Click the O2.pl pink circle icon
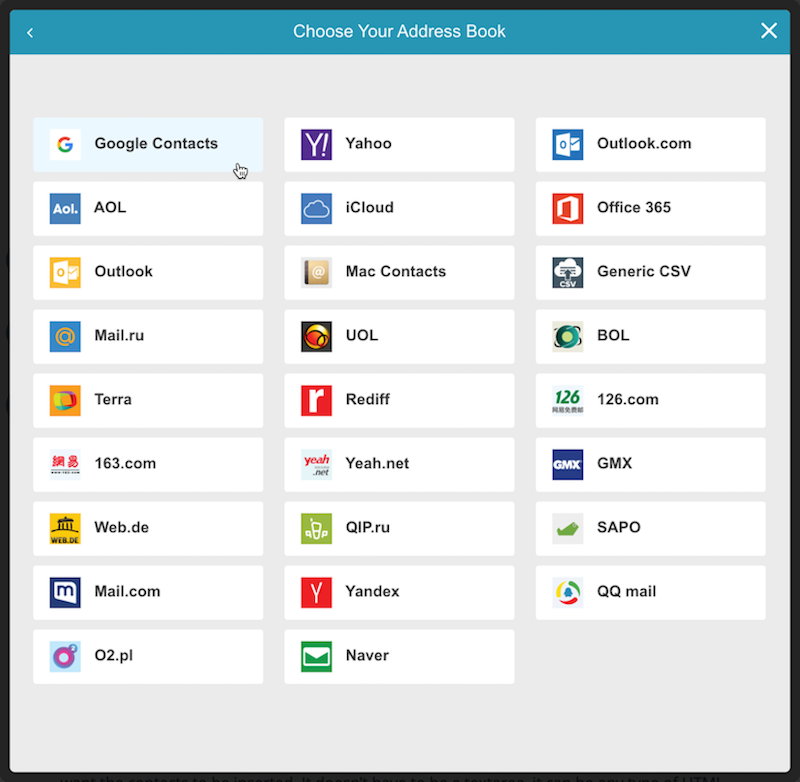The width and height of the screenshot is (800, 782). [x=65, y=657]
